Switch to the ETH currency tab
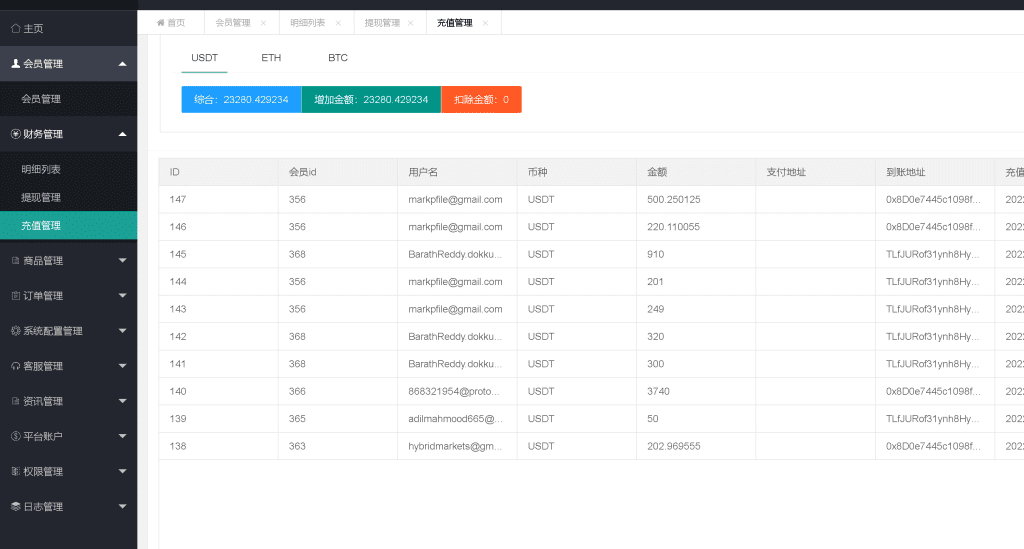This screenshot has width=1024, height=549. tap(271, 58)
